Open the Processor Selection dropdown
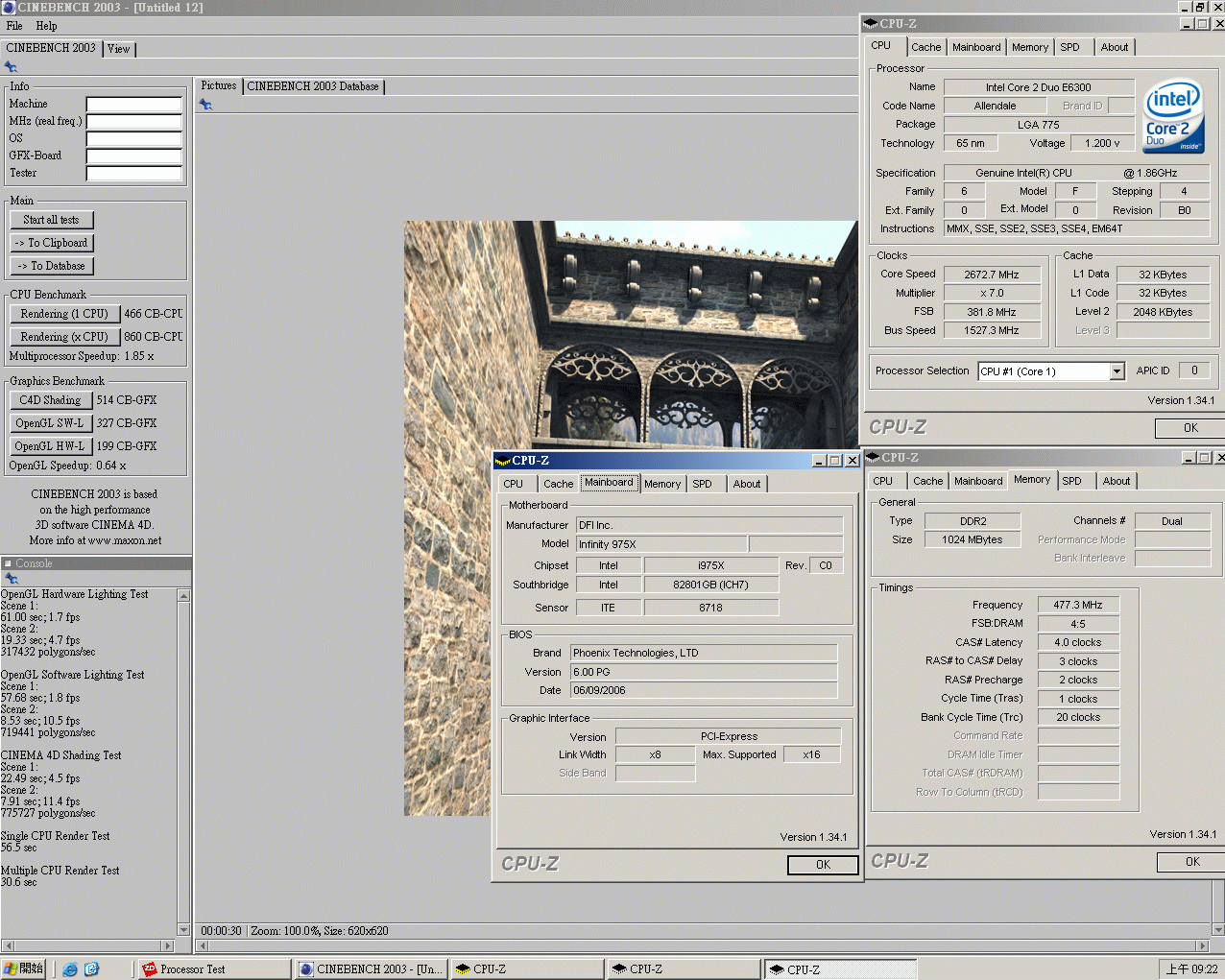Viewport: 1225px width, 980px height. click(x=1117, y=371)
